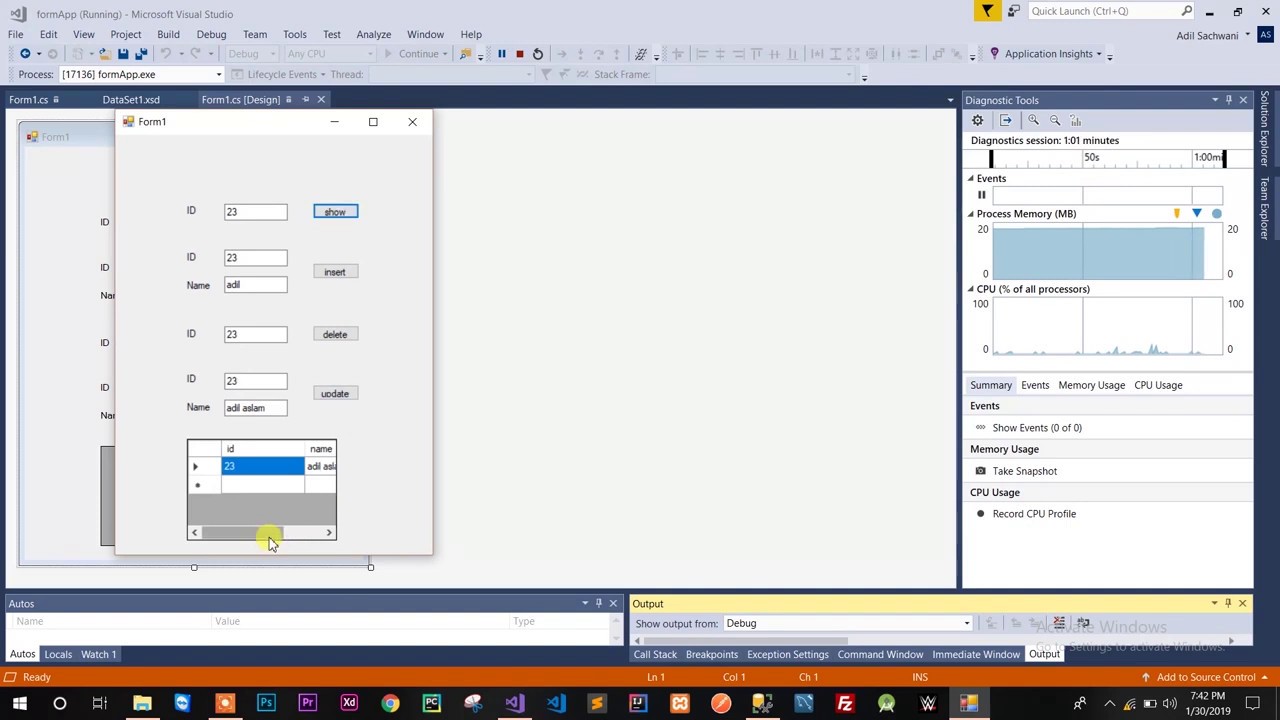Click the Name field containing adil aslam
The width and height of the screenshot is (1280, 720).
255,408
